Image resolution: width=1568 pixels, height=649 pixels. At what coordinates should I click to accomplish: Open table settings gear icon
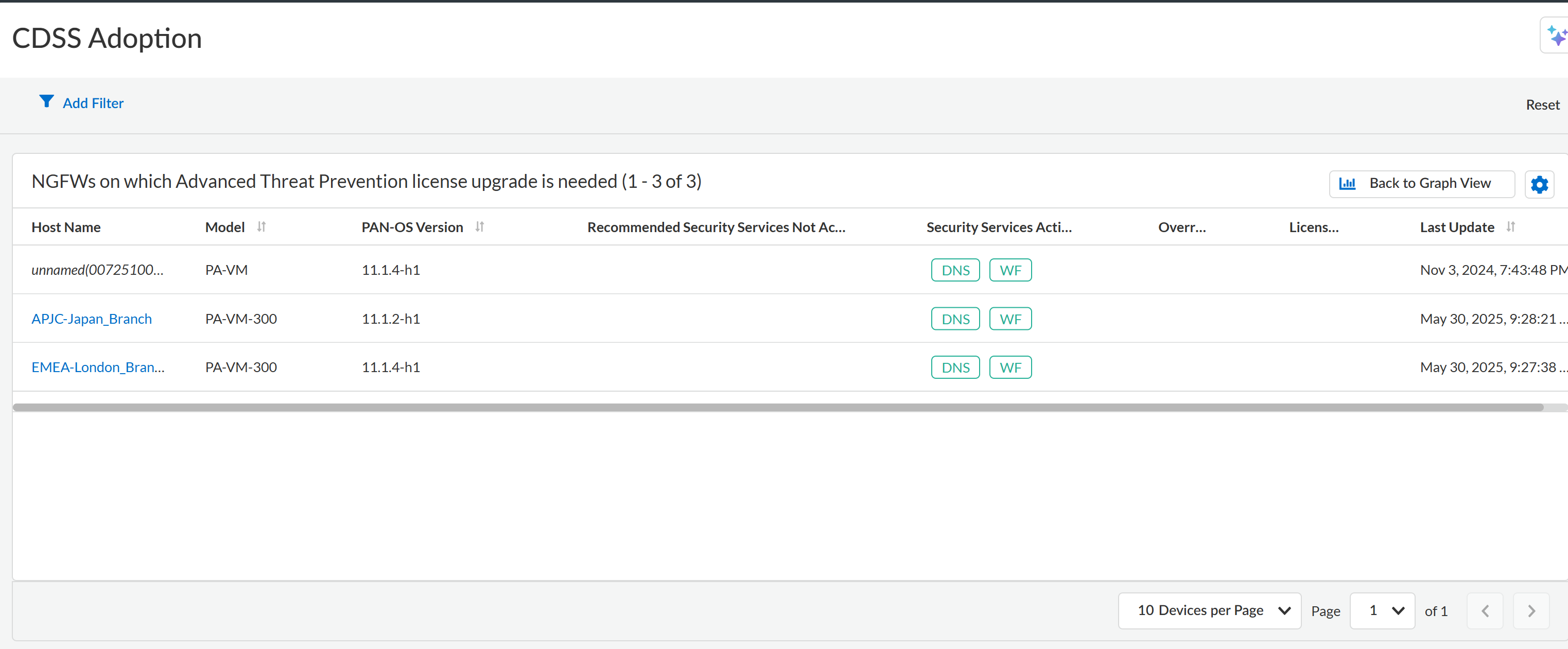coord(1539,184)
